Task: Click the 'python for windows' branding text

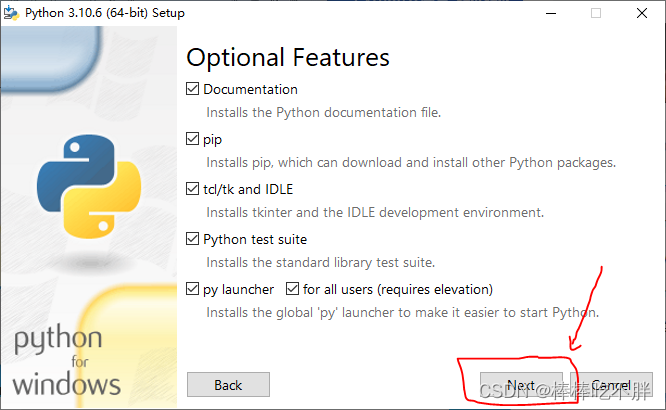Action: pyautogui.click(x=66, y=360)
